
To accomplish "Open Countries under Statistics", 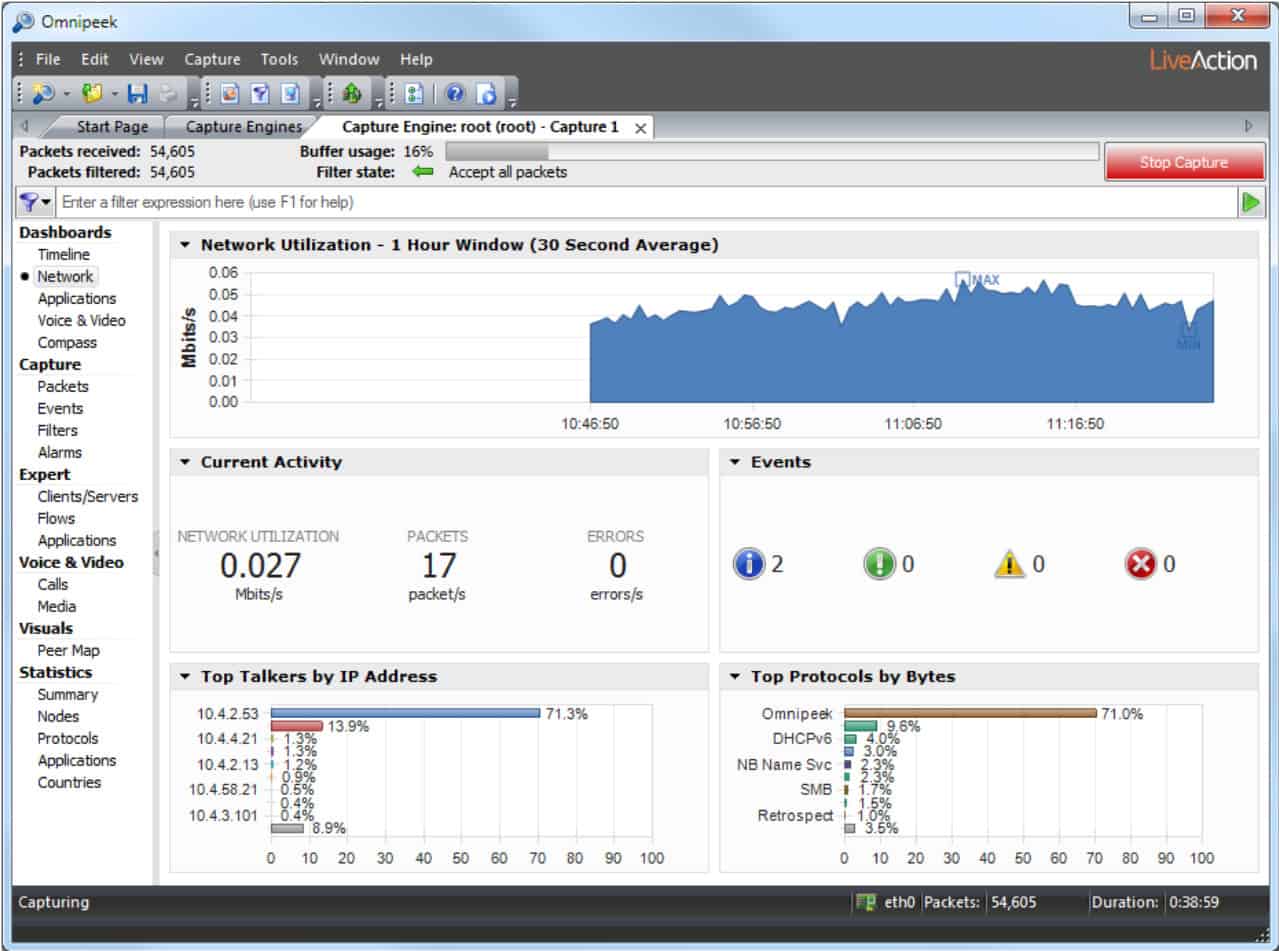I will click(x=69, y=783).
